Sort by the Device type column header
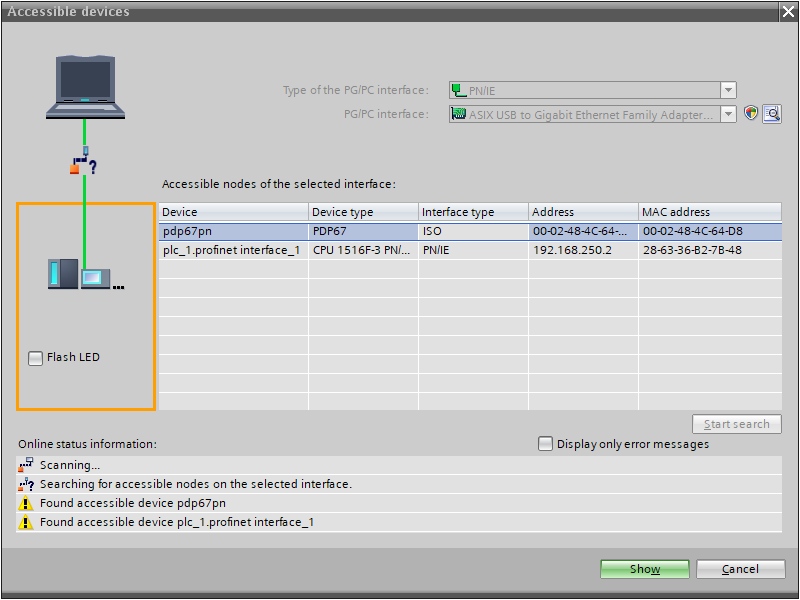 point(363,212)
